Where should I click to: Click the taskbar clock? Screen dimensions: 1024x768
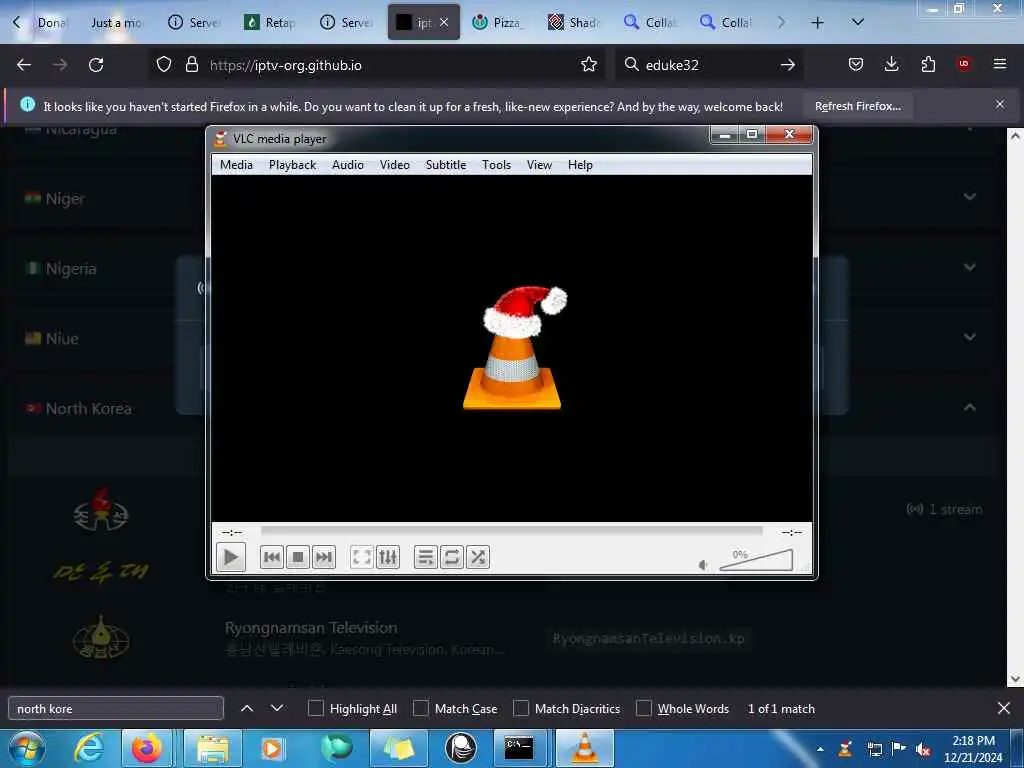[x=973, y=748]
